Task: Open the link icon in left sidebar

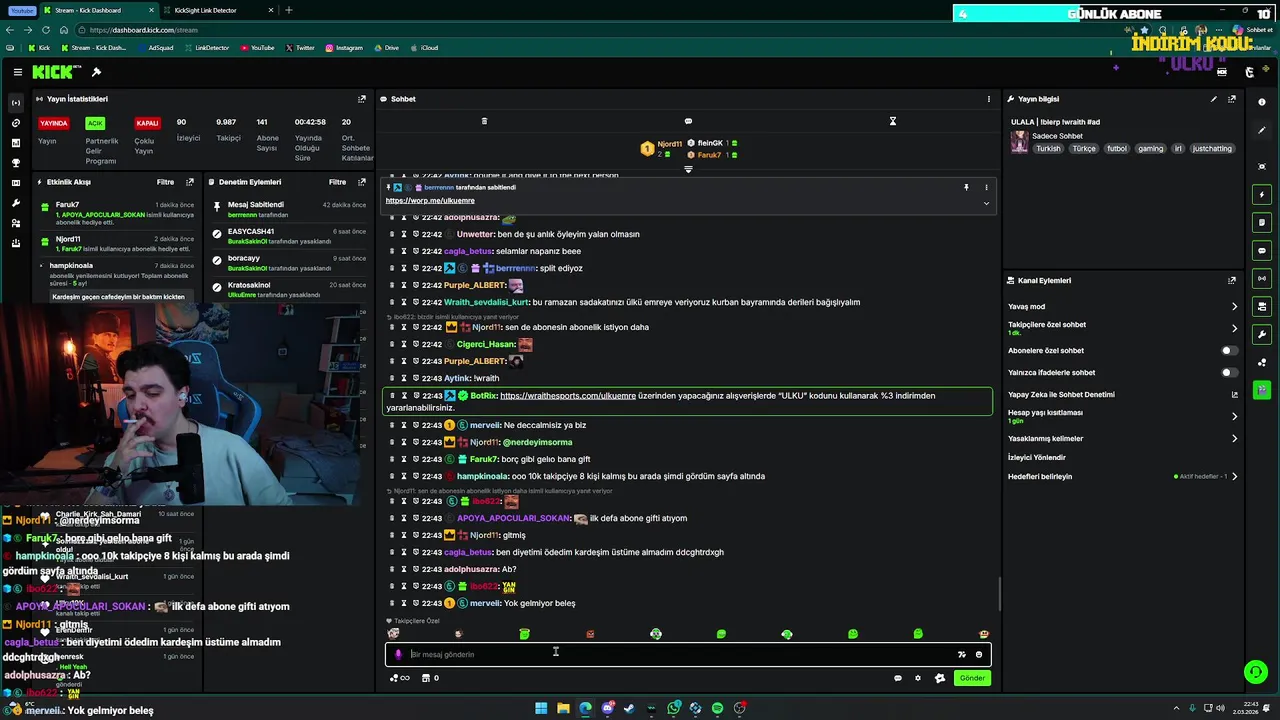Action: [16, 123]
